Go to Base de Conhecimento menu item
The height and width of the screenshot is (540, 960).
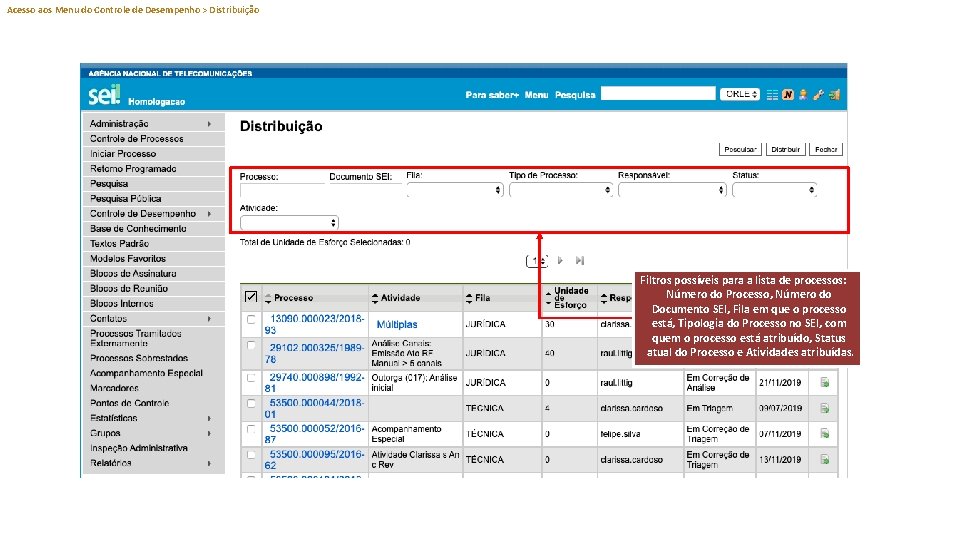(154, 229)
